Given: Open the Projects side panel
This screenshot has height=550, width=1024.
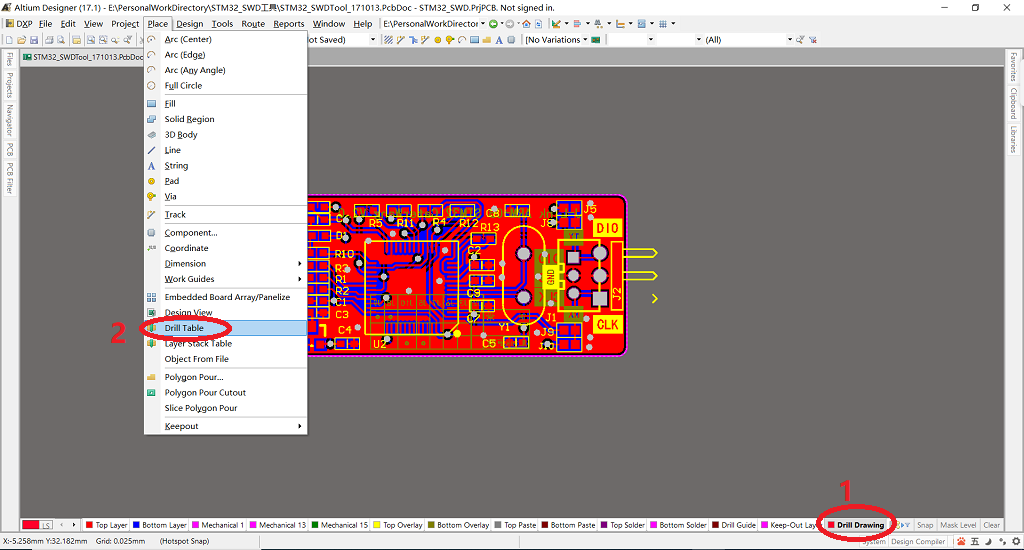Looking at the screenshot, I should 10,85.
